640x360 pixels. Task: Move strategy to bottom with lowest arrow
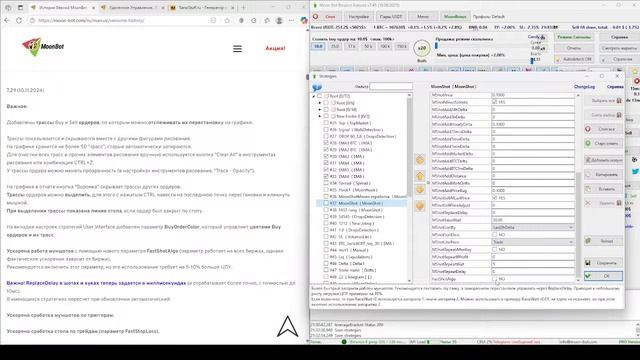coord(420,206)
